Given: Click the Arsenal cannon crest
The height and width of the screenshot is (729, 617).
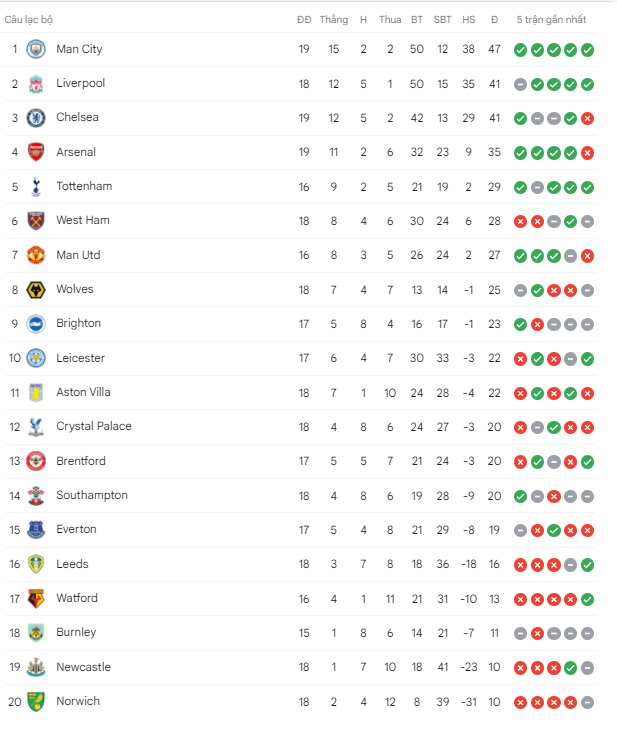Looking at the screenshot, I should tap(36, 152).
